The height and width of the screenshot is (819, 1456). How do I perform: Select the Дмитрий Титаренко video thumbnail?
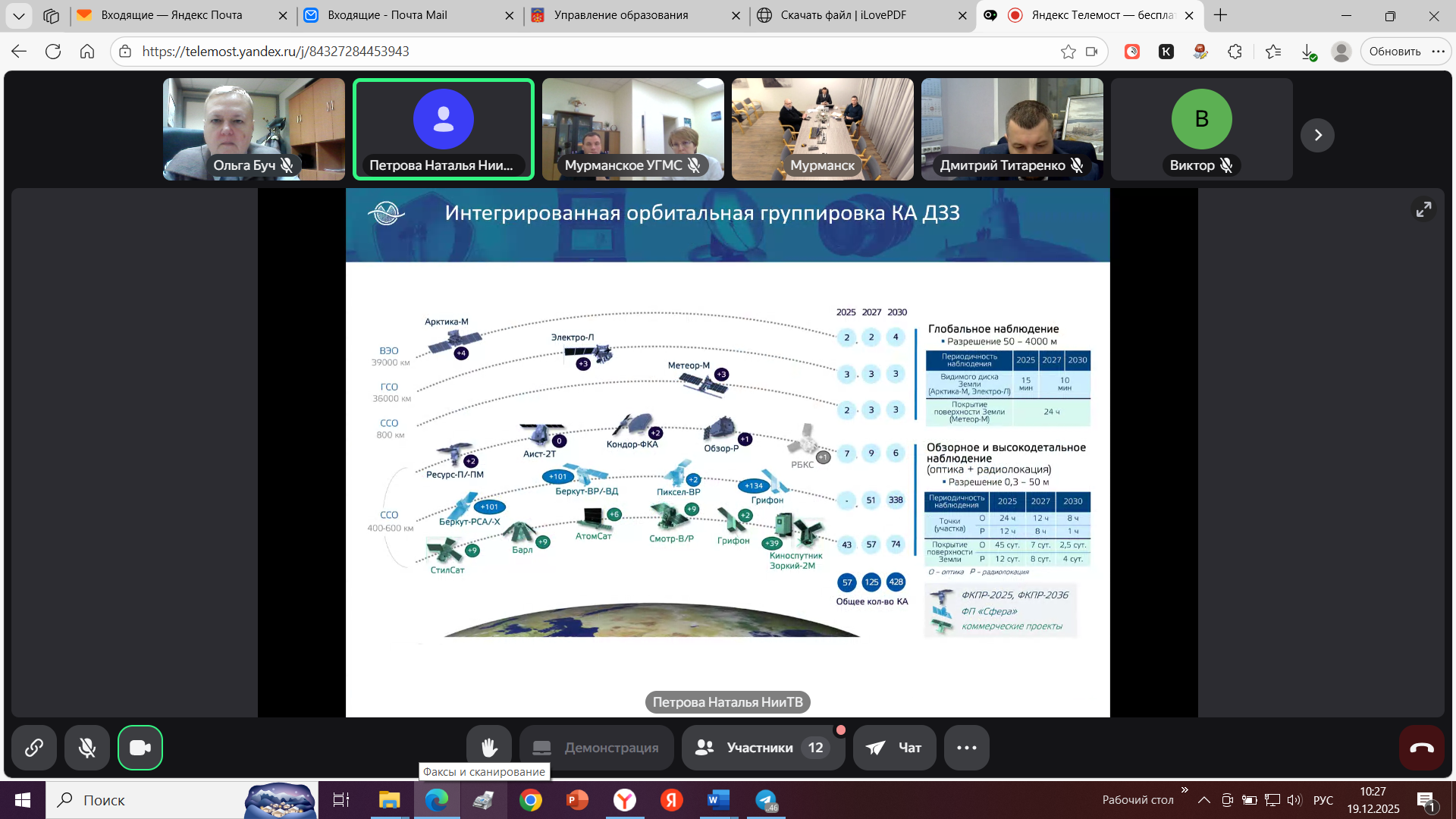(x=1012, y=129)
